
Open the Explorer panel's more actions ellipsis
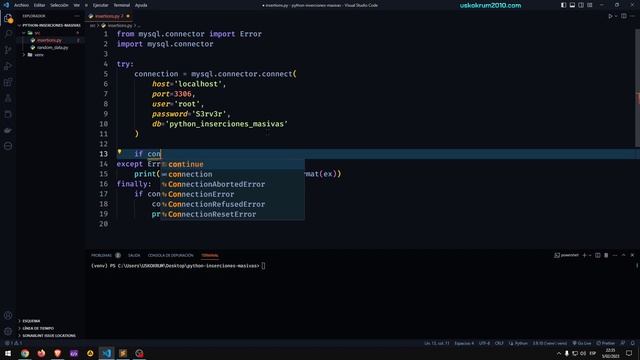point(77,16)
